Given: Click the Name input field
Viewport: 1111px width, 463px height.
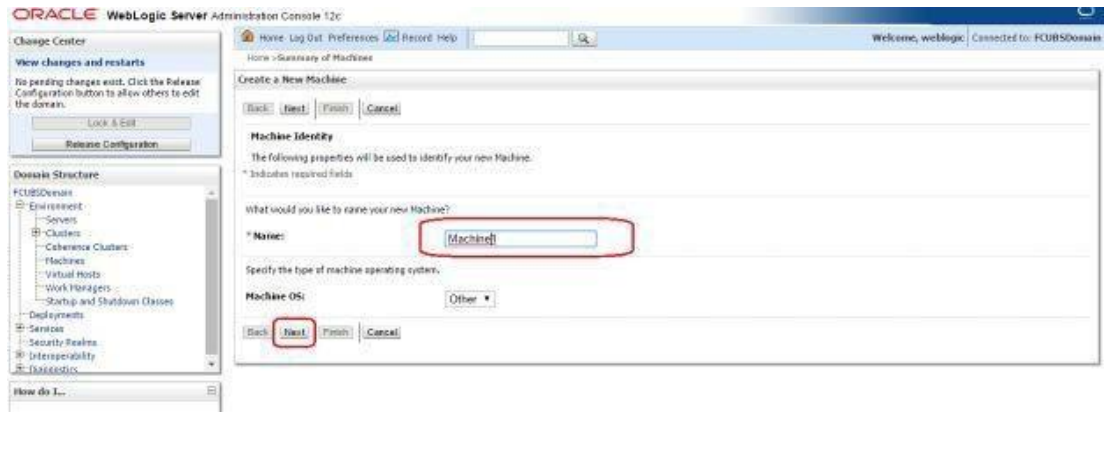Looking at the screenshot, I should pos(521,239).
